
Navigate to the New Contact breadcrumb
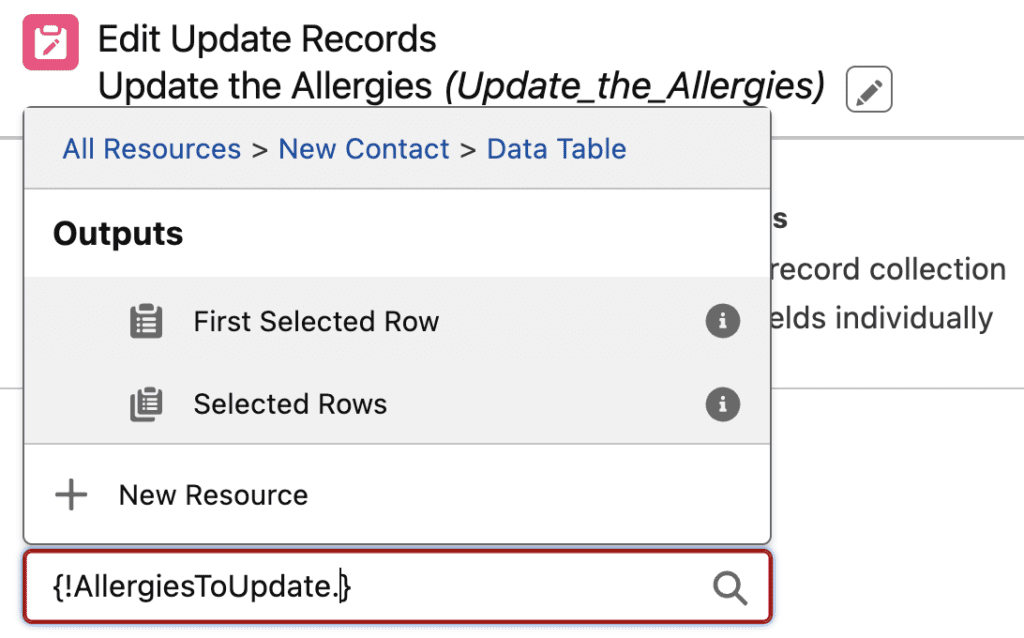(364, 149)
